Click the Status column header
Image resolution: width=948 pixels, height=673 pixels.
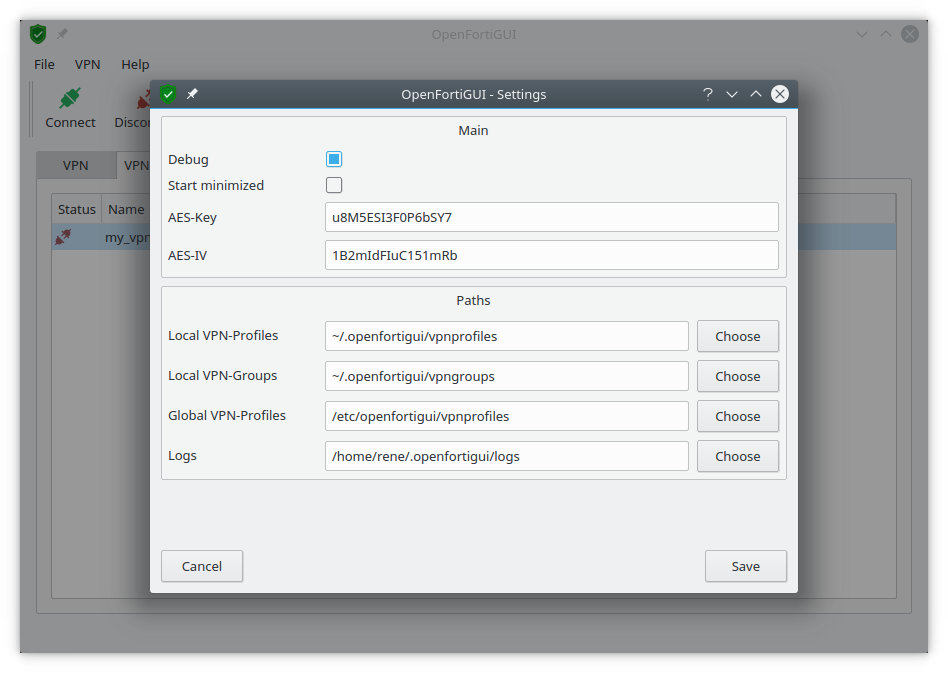[77, 209]
